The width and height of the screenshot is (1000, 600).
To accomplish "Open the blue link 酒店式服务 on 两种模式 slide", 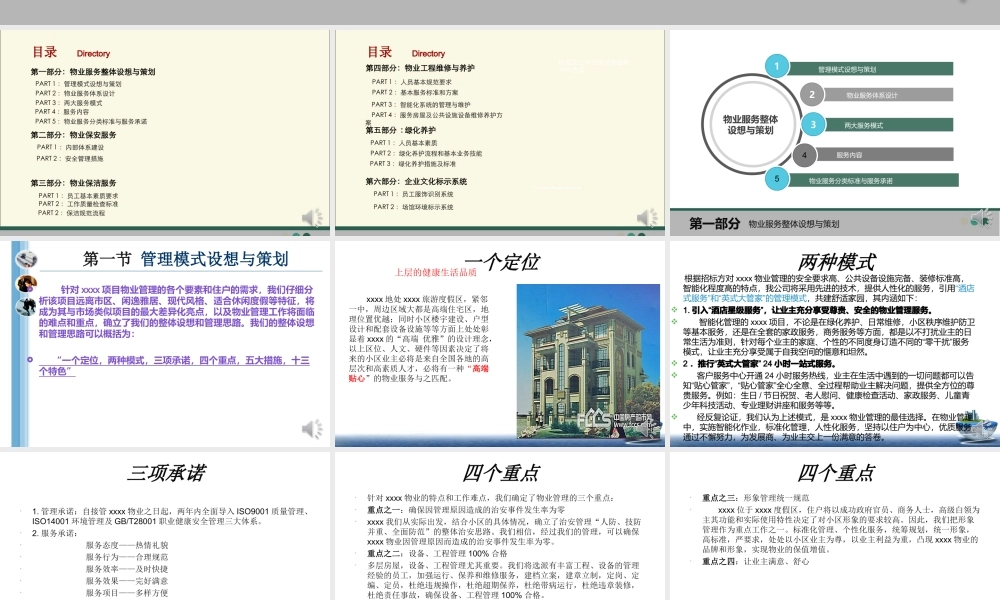I will click(828, 293).
